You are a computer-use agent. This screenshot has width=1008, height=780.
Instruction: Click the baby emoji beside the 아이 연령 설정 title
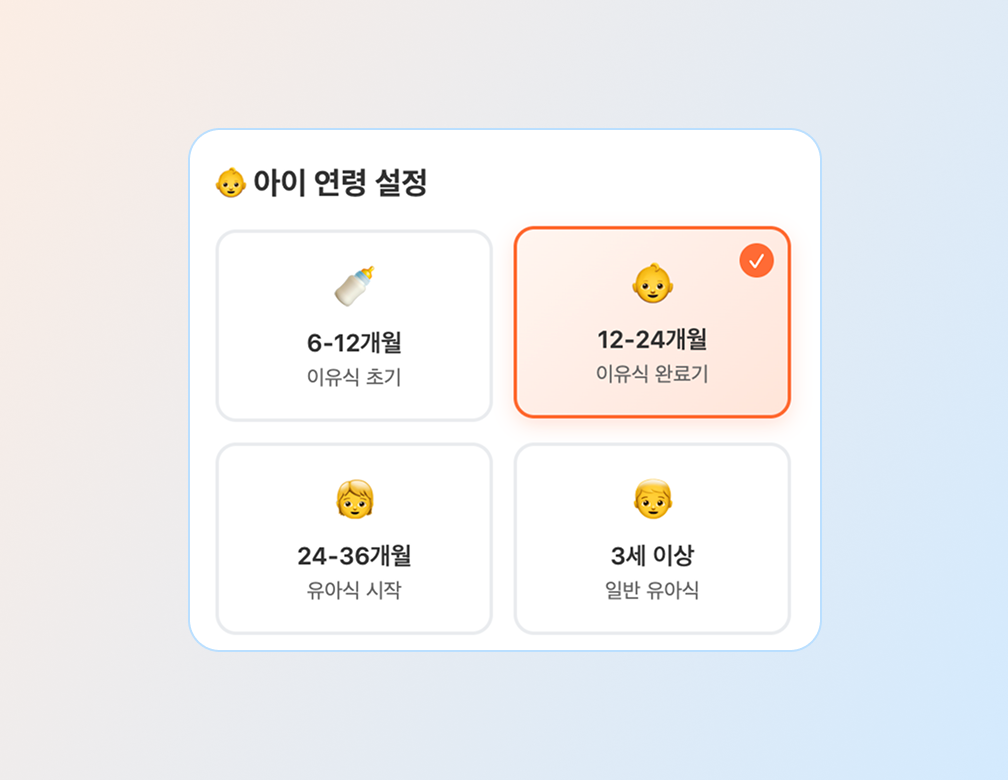(x=230, y=183)
